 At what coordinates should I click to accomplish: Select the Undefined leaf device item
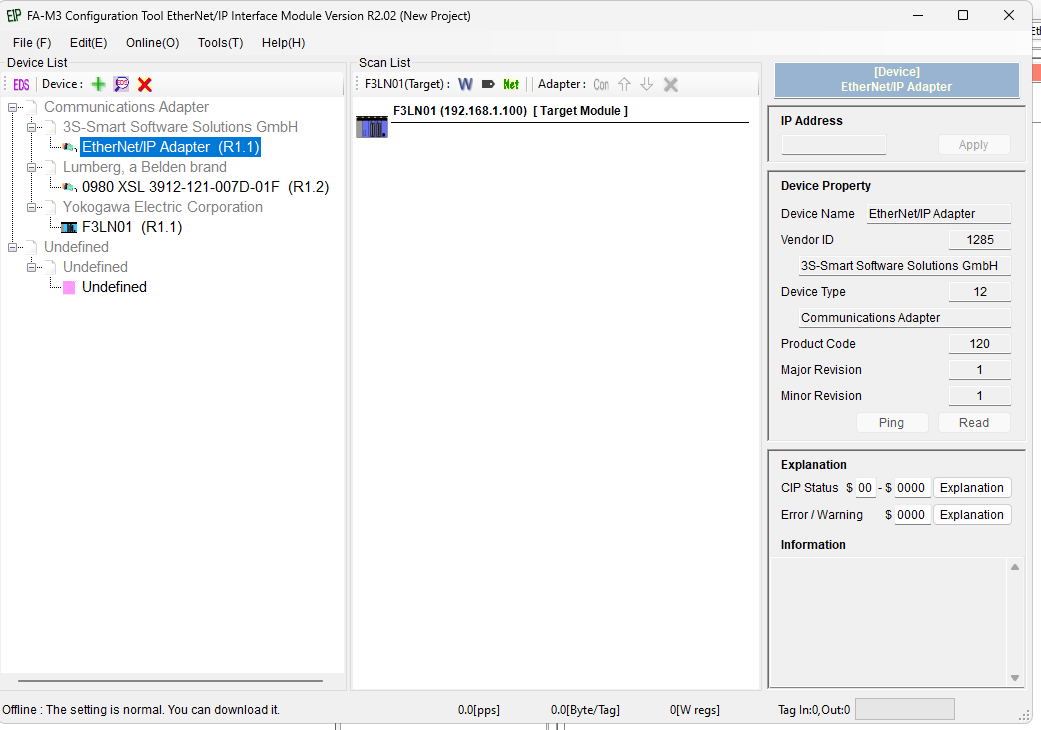tap(114, 287)
